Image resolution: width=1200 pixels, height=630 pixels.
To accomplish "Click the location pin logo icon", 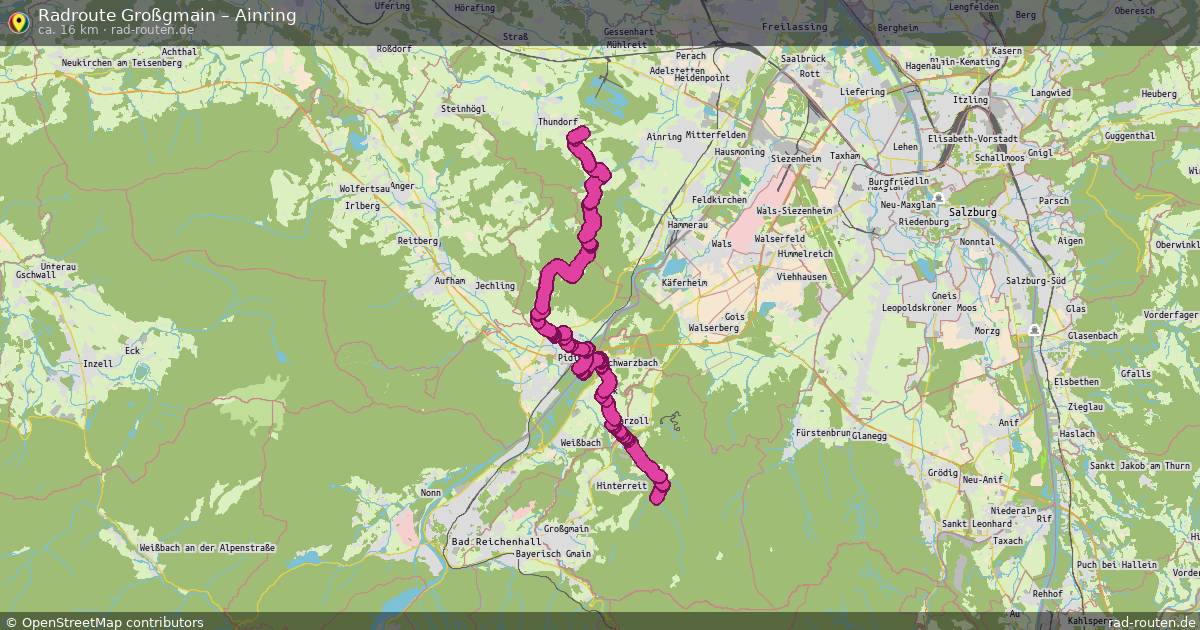I will [18, 19].
